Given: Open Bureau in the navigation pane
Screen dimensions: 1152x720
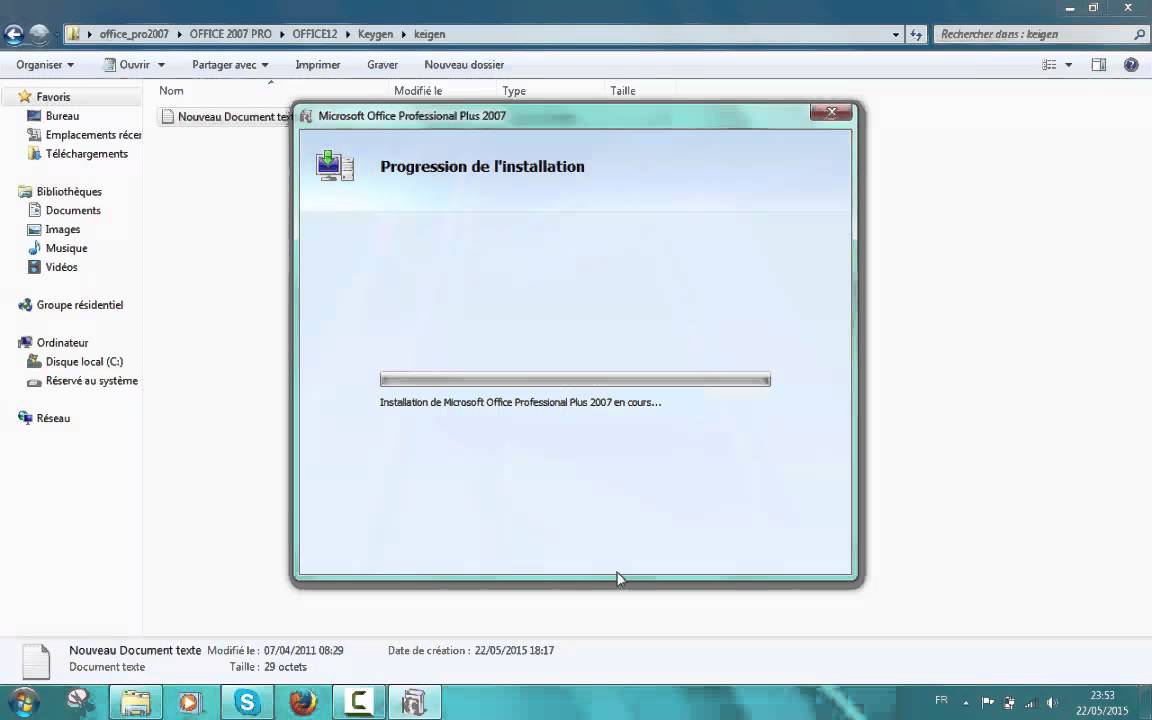Looking at the screenshot, I should coord(62,116).
